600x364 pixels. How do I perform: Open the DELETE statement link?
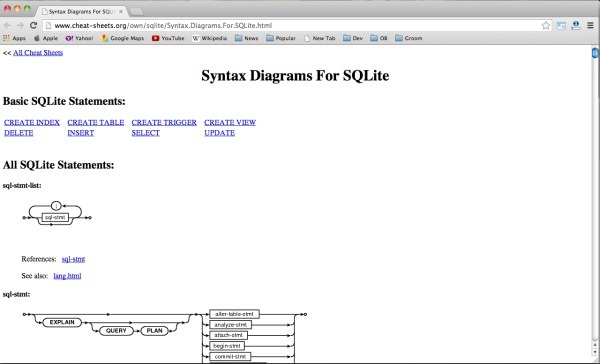click(18, 133)
